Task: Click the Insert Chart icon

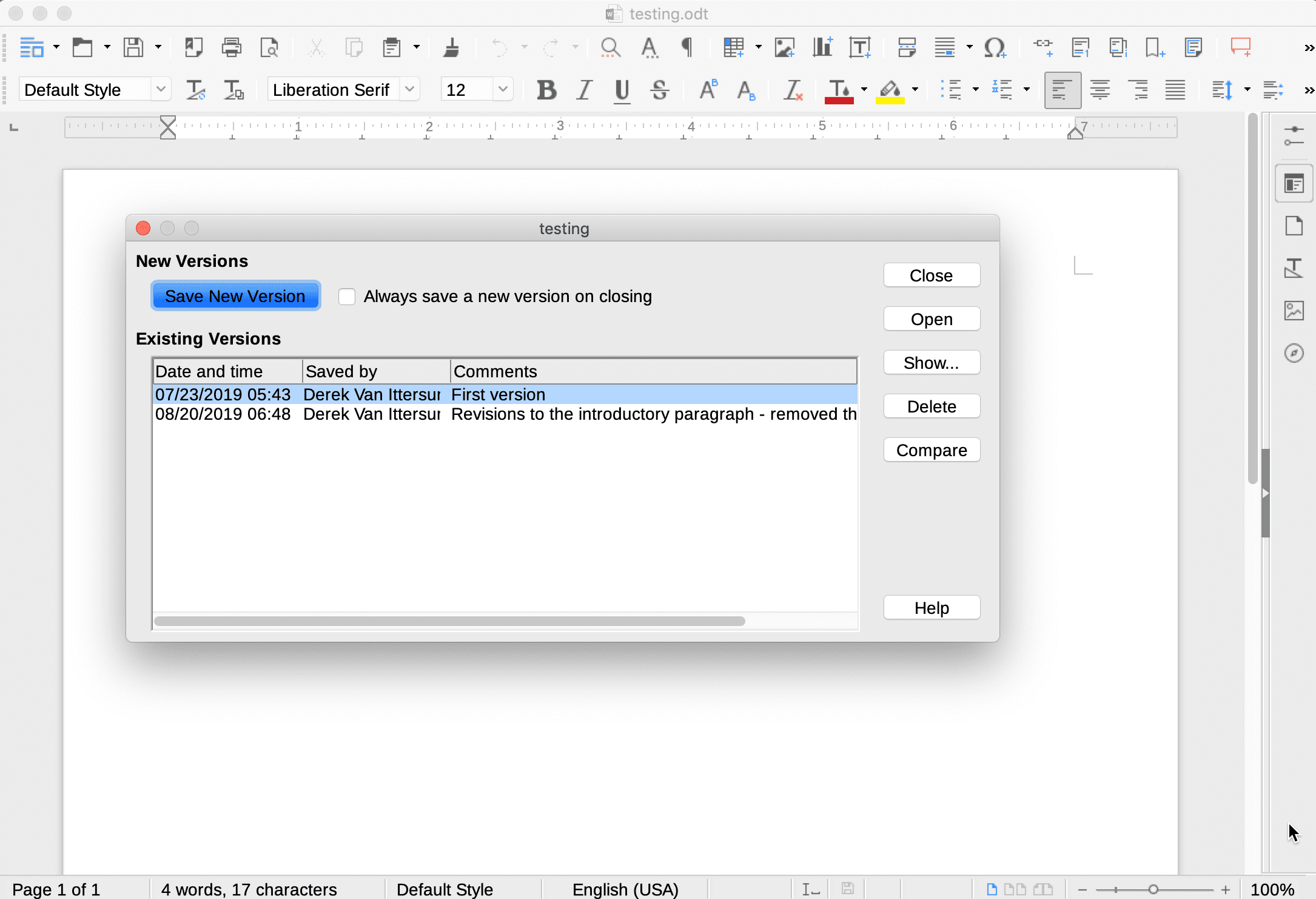Action: [x=822, y=47]
